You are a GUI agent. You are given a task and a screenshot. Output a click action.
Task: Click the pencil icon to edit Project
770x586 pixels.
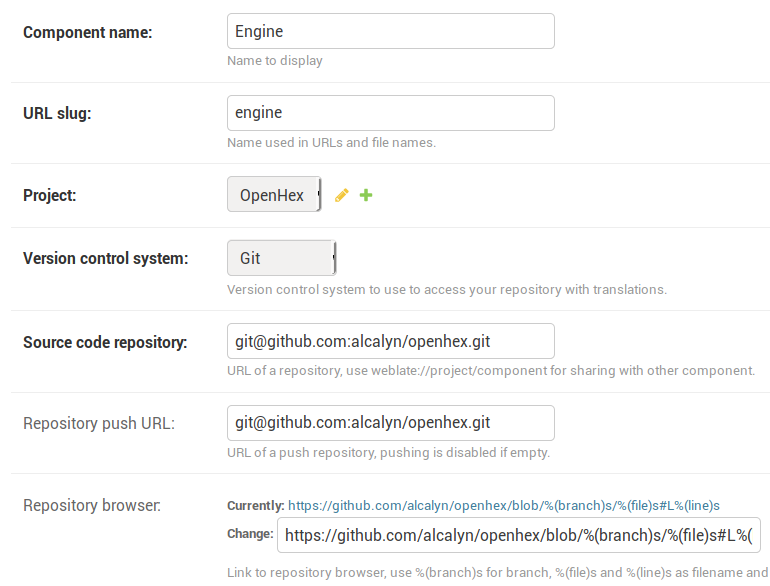pyautogui.click(x=342, y=195)
